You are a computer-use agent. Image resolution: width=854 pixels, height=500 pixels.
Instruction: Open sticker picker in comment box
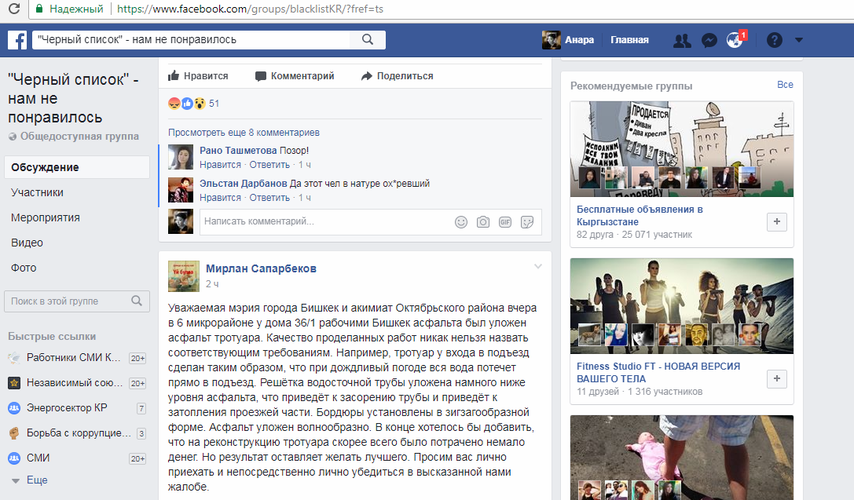527,222
